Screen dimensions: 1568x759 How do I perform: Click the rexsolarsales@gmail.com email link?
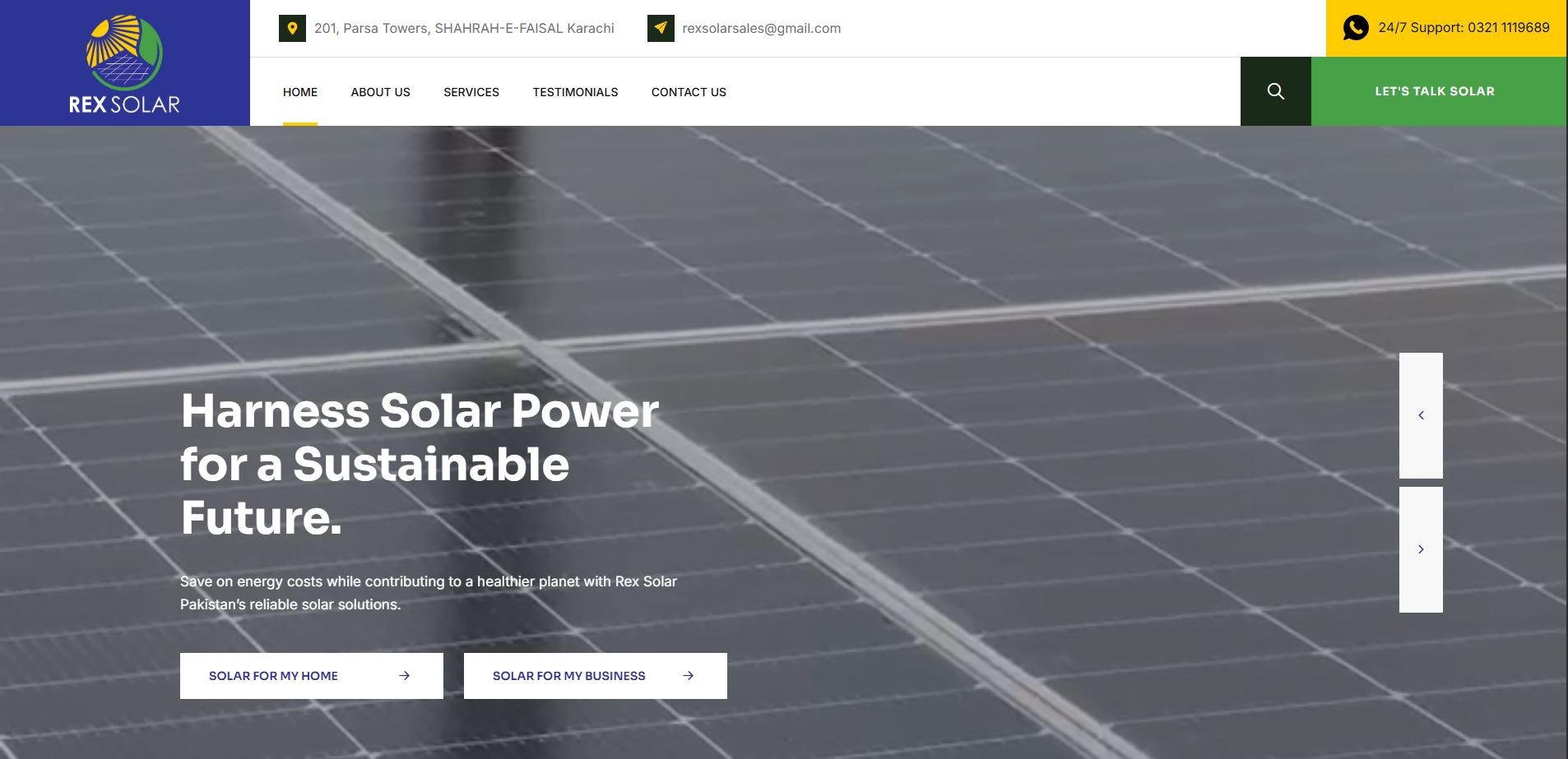coord(761,28)
